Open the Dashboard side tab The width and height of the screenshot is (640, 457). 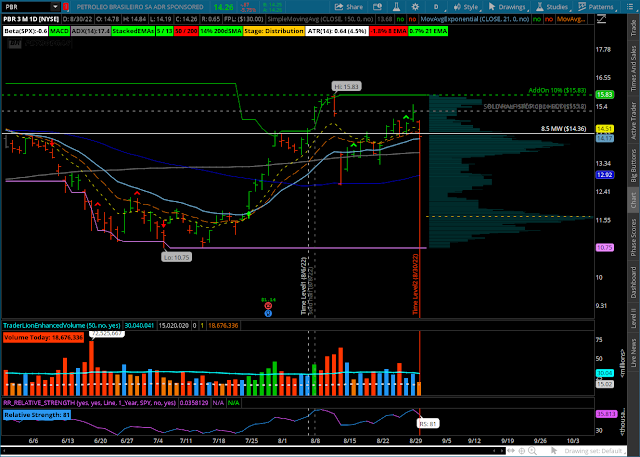tap(633, 282)
